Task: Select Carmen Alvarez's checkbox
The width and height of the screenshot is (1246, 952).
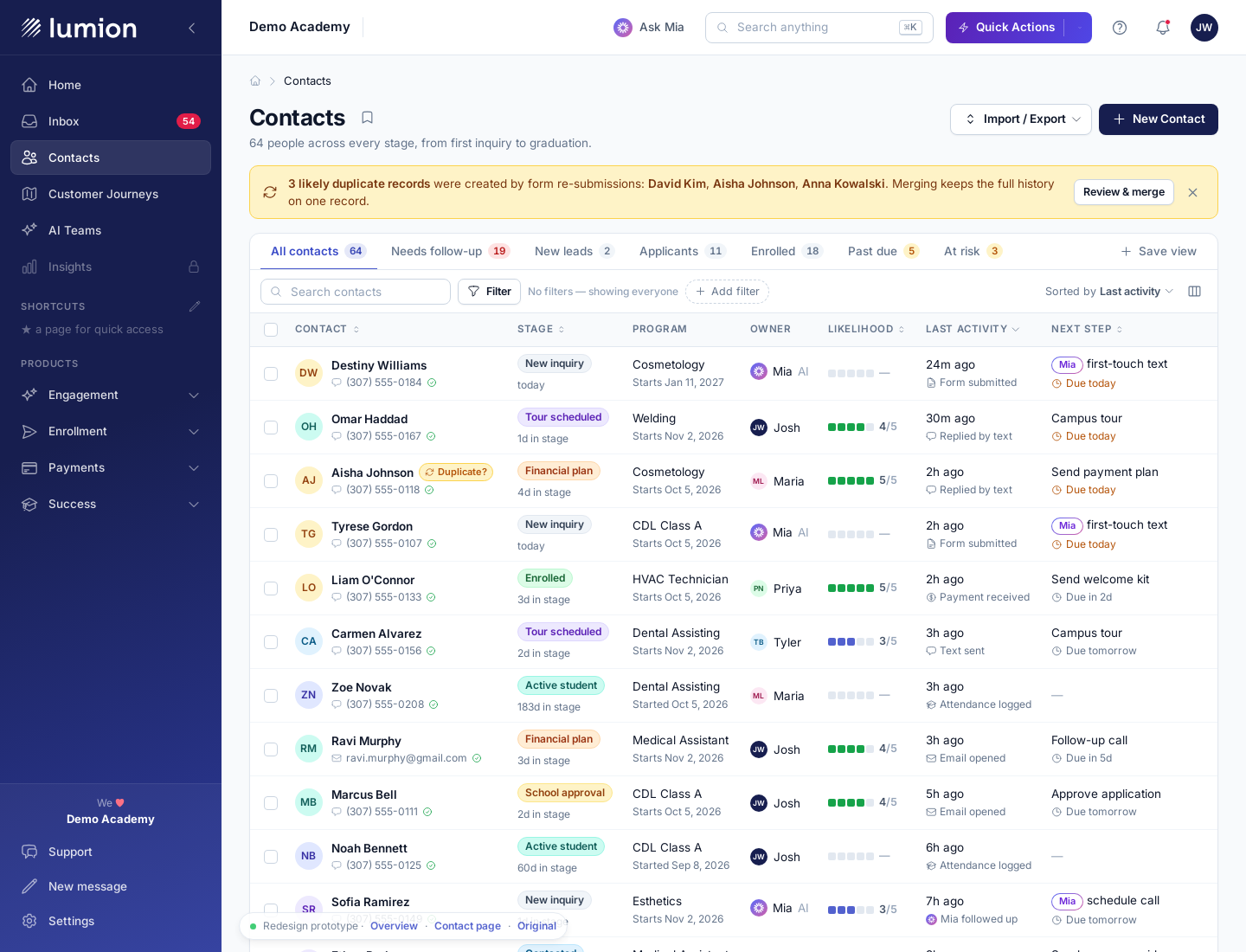Action: click(271, 642)
